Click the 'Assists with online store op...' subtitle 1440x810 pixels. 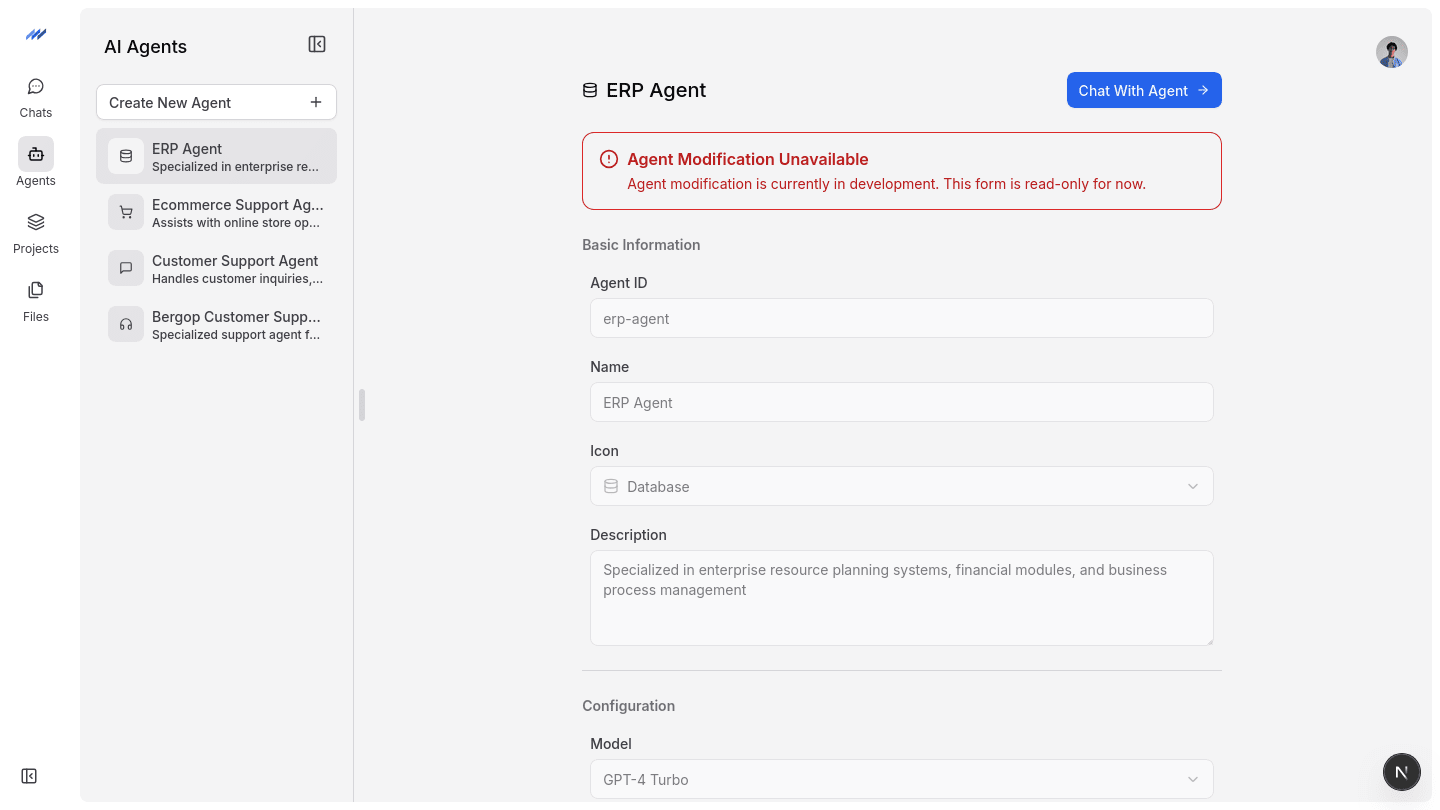point(236,223)
